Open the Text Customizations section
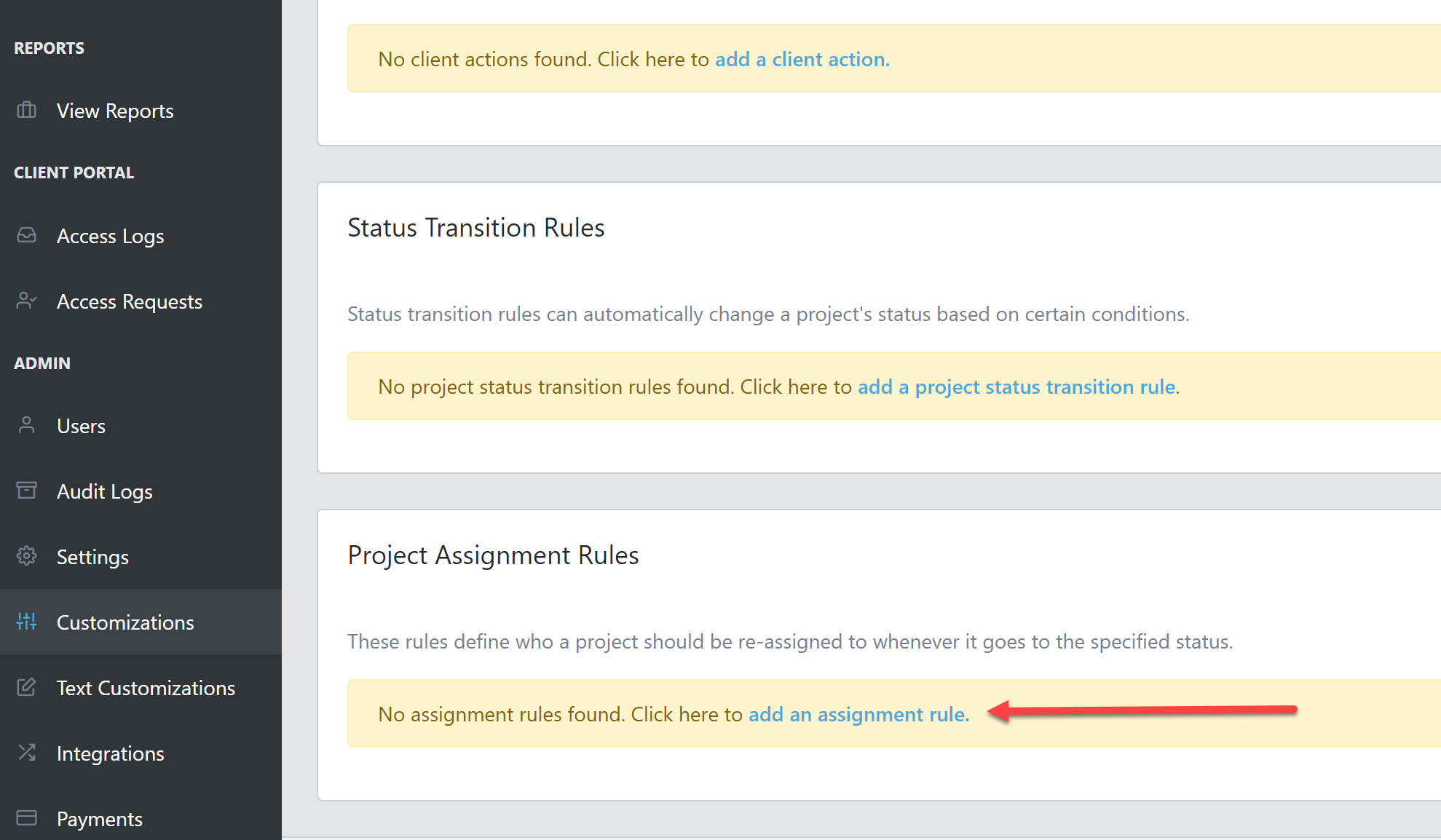The width and height of the screenshot is (1441, 840). pyautogui.click(x=146, y=687)
